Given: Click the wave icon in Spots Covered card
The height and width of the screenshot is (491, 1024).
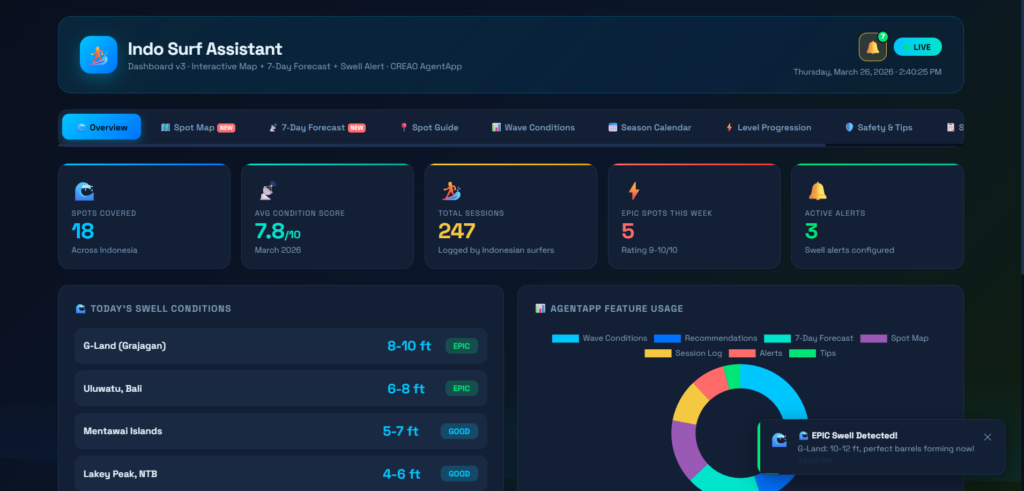Looking at the screenshot, I should pyautogui.click(x=84, y=191).
